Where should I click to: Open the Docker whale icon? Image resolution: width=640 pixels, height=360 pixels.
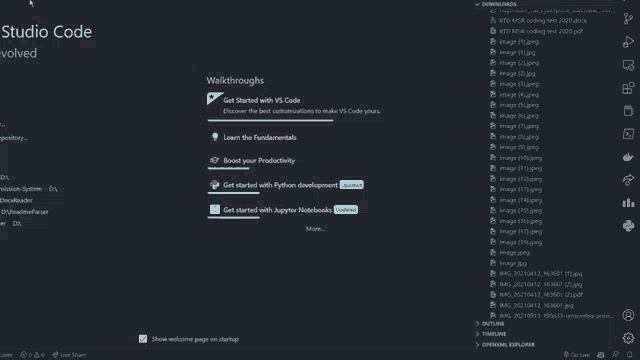pos(628,157)
